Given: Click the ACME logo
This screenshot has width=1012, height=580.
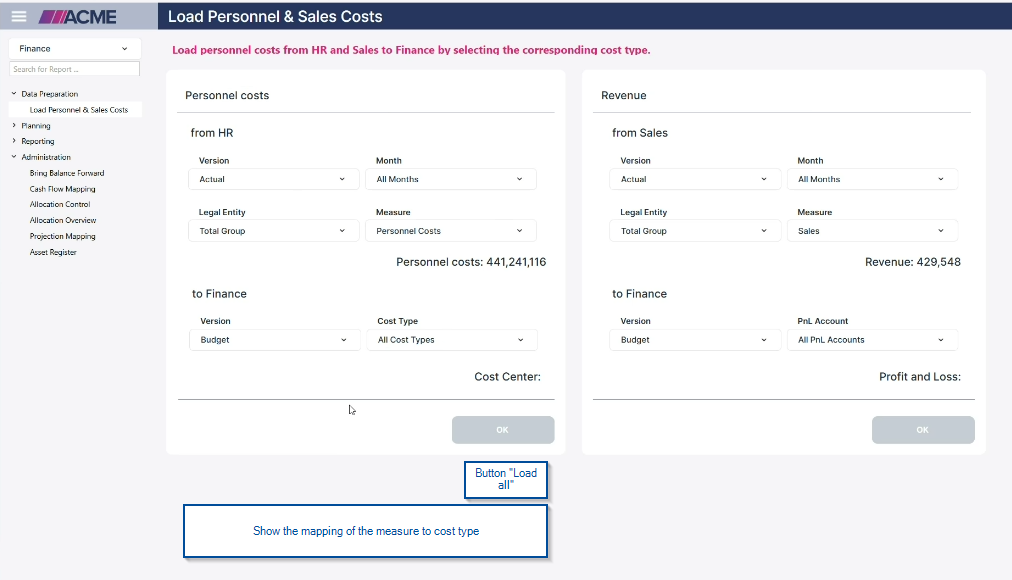Looking at the screenshot, I should [x=78, y=16].
